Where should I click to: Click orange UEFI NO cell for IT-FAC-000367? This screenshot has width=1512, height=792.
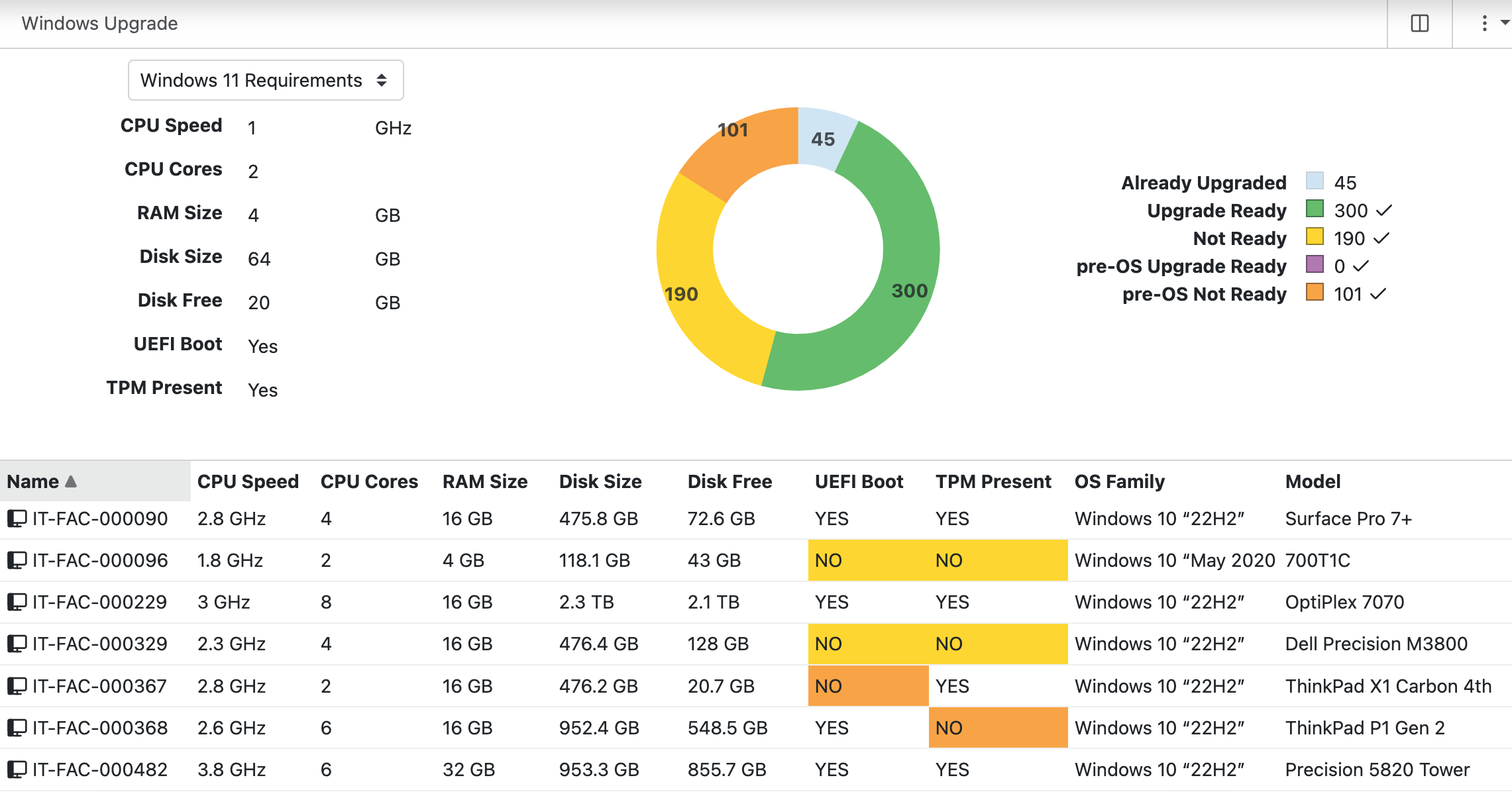[868, 686]
